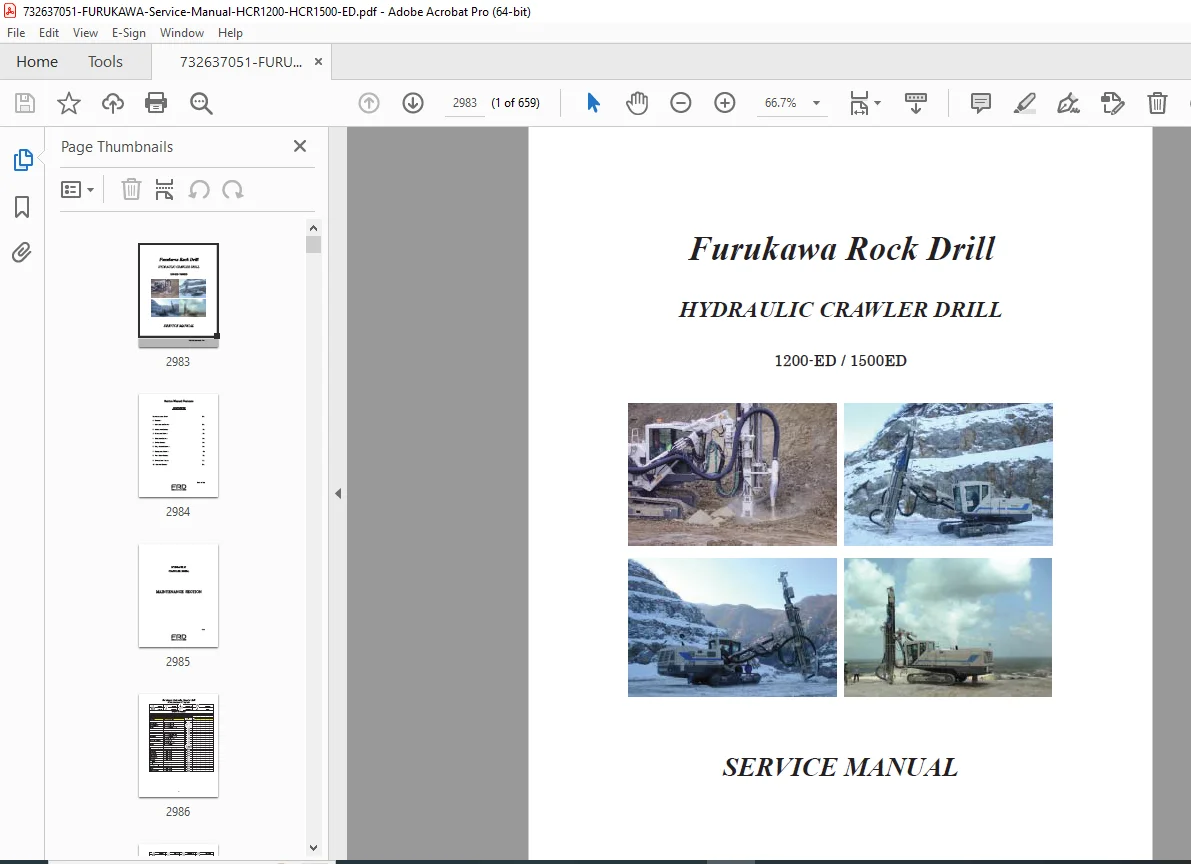Select the 732637051-FURU... document tab
The image size is (1191, 864).
[x=241, y=62]
